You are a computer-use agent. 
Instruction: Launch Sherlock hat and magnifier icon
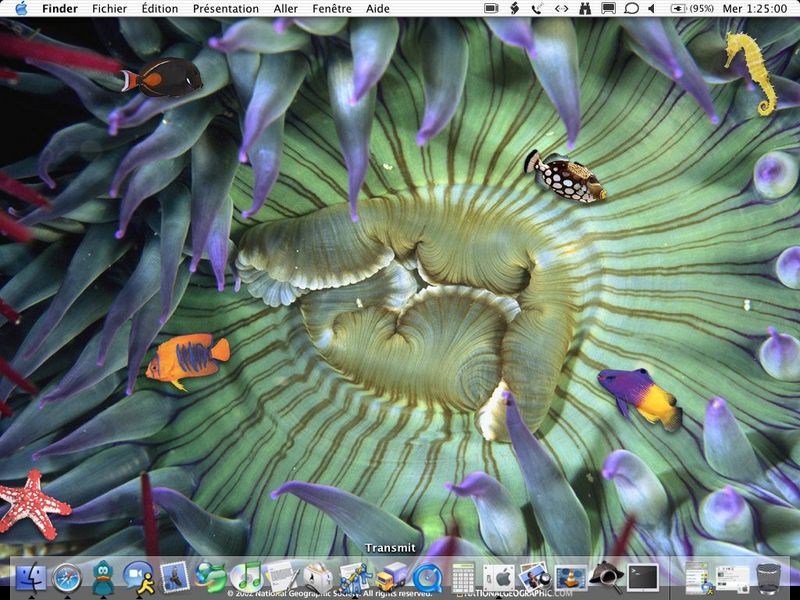(607, 579)
